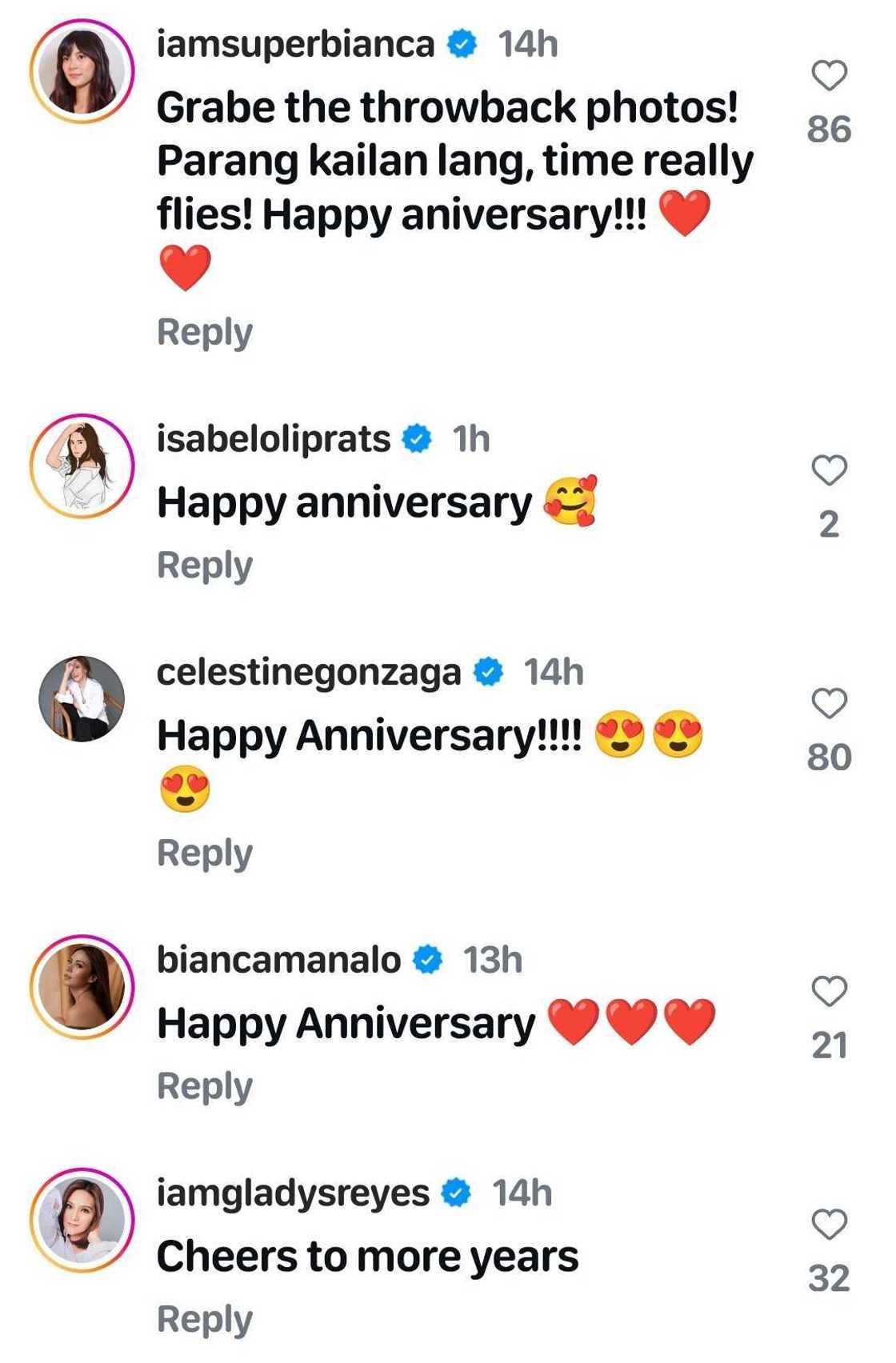This screenshot has height=1363, width=896.
Task: Open the iamsuperbianca username link
Action: (x=295, y=44)
